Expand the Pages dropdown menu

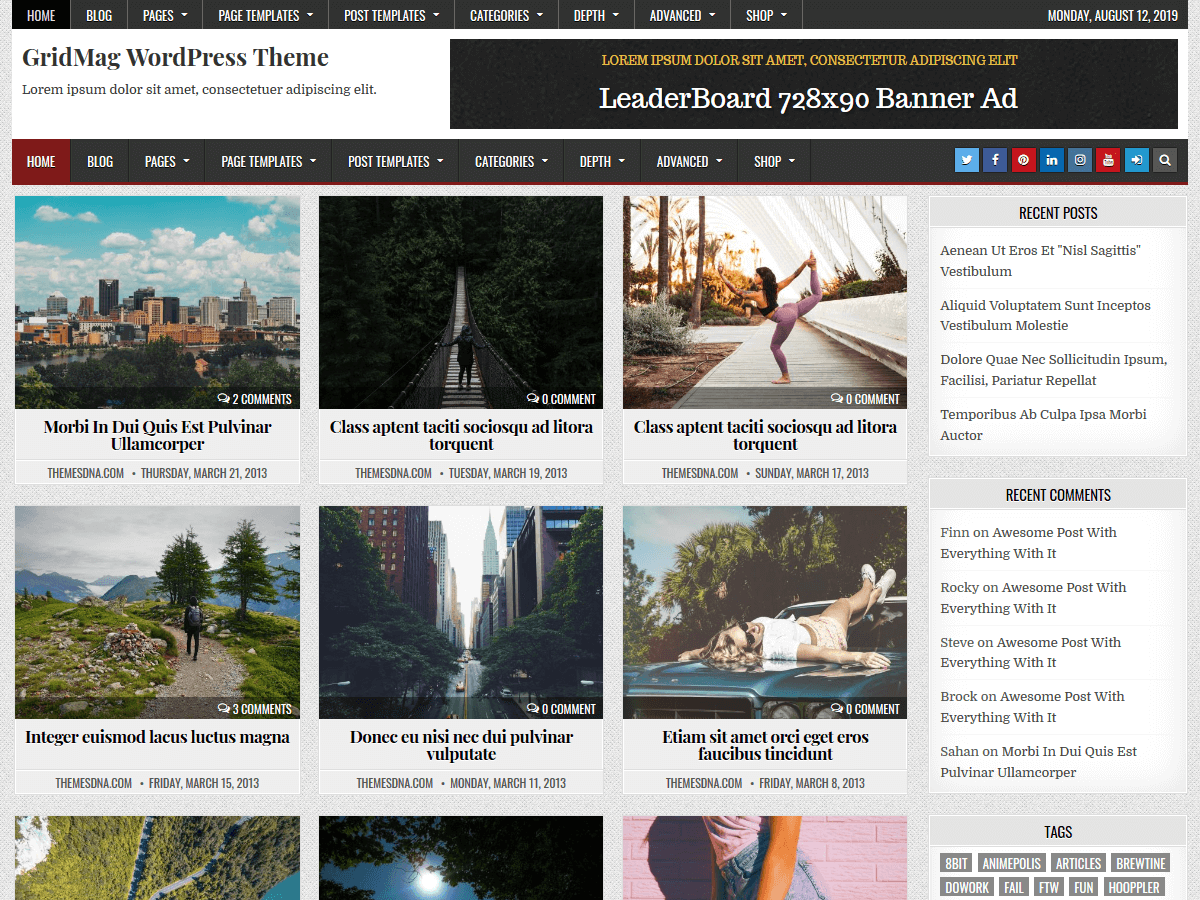coord(166,161)
